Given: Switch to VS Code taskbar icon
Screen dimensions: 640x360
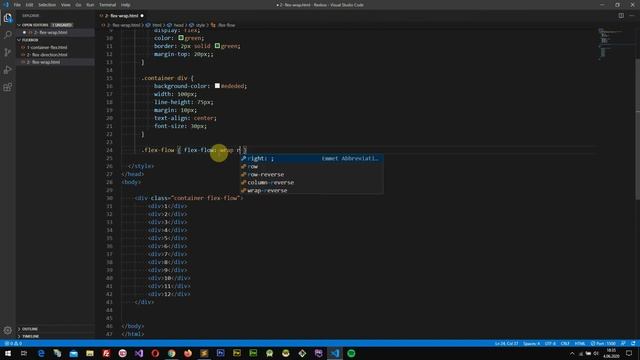Looking at the screenshot, I should coord(335,353).
